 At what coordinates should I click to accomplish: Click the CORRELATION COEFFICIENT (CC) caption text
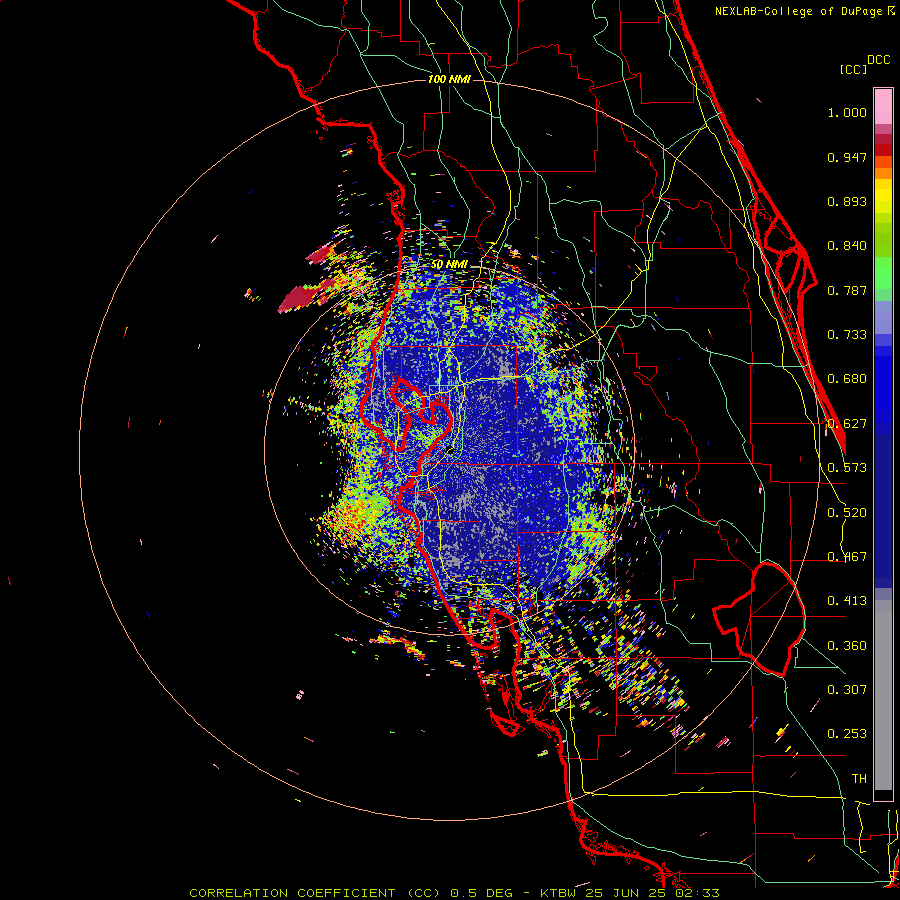pyautogui.click(x=316, y=893)
